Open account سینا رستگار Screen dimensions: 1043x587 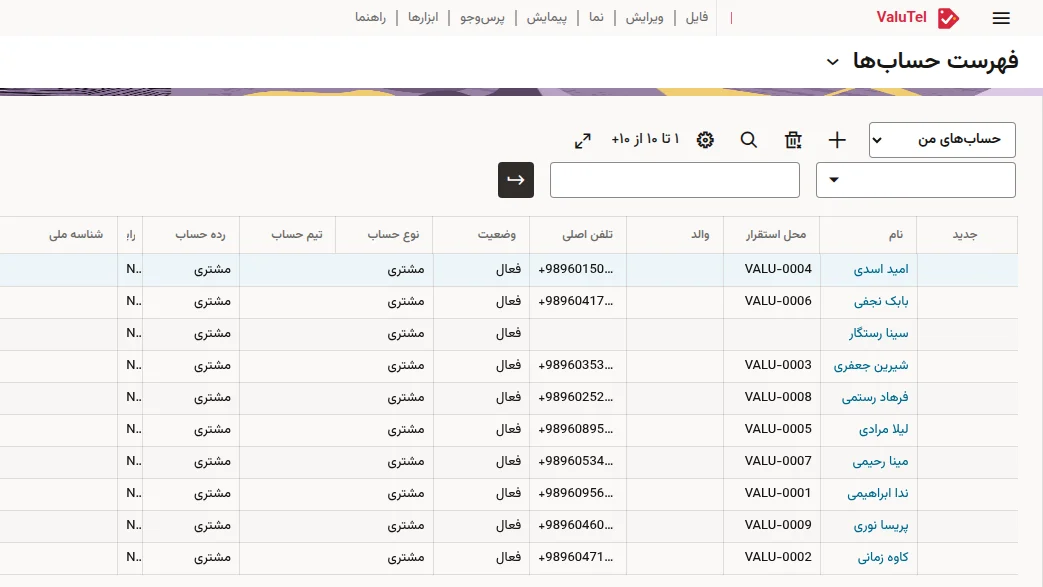coord(878,333)
